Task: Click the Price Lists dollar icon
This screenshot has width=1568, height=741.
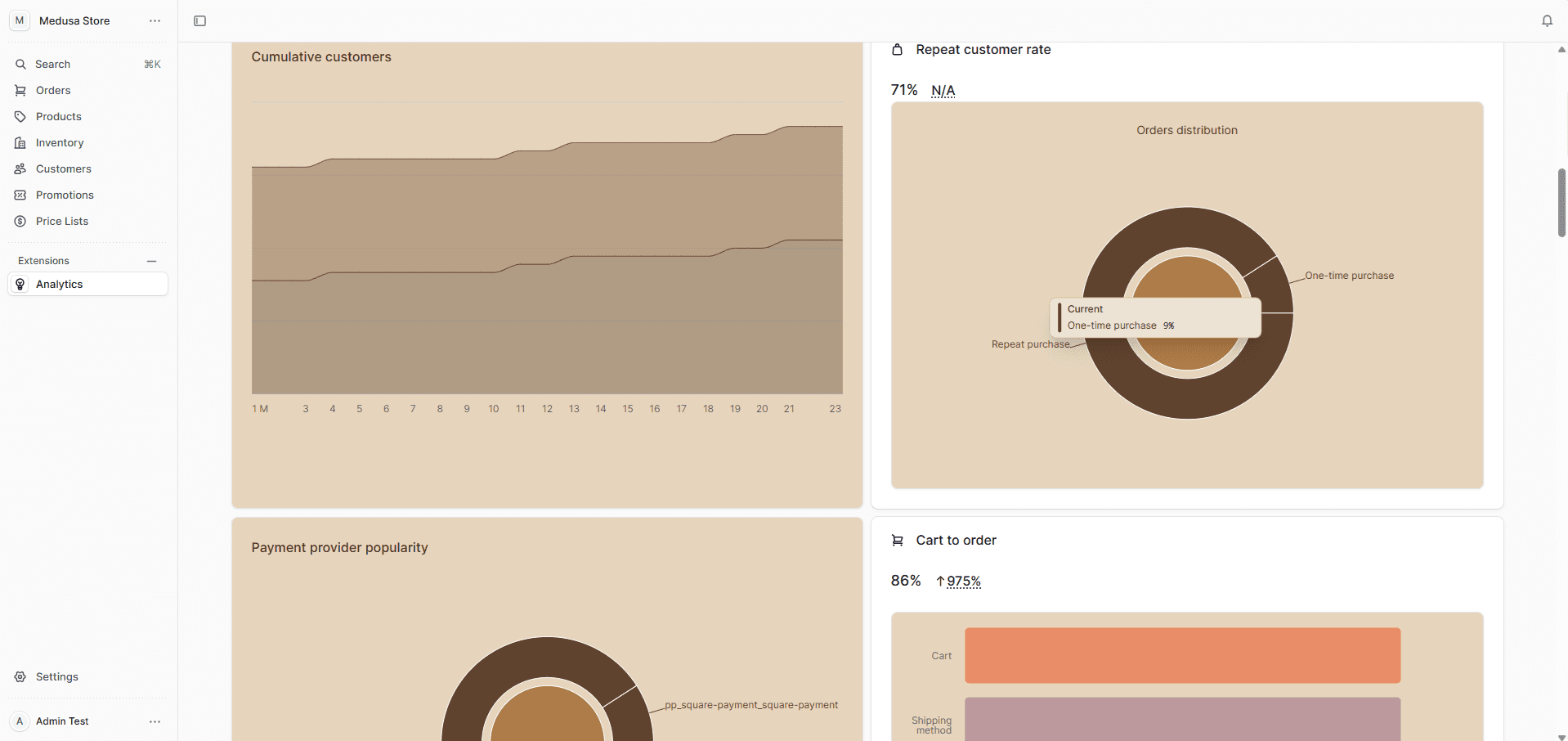Action: click(20, 222)
